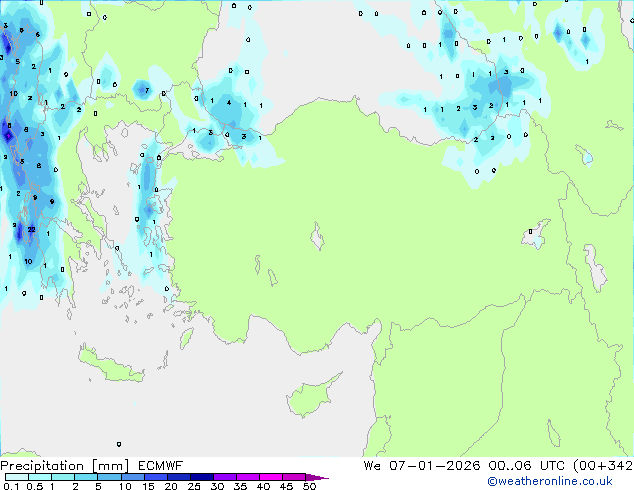Image resolution: width=634 pixels, height=490 pixels.
Task: Select the 10 to 15 mm legend swatch
Action: pyautogui.click(x=132, y=477)
